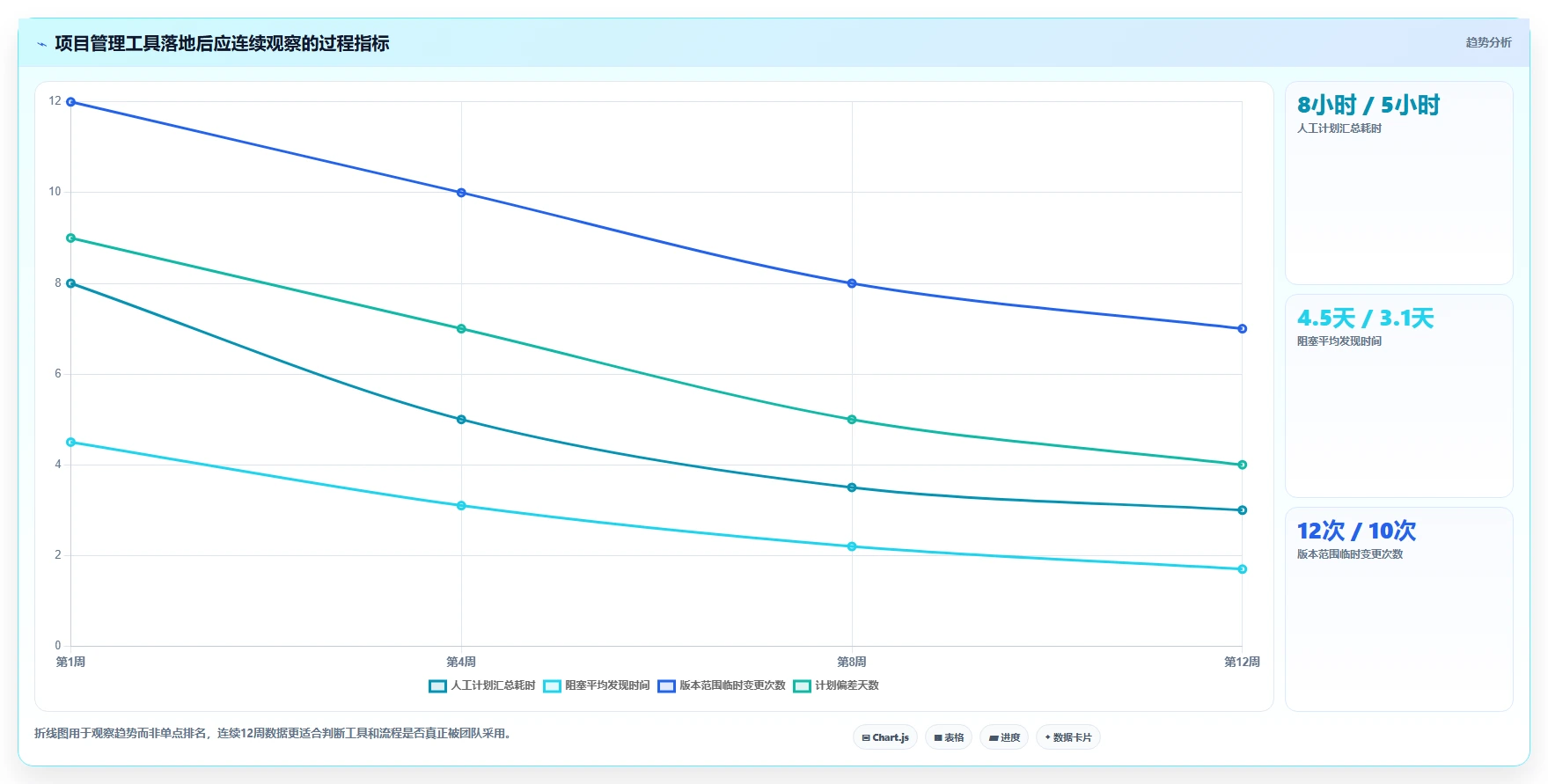Toggle the 版本范围临时变更次数 legend swatch
Viewport: 1548px width, 784px height.
point(666,686)
